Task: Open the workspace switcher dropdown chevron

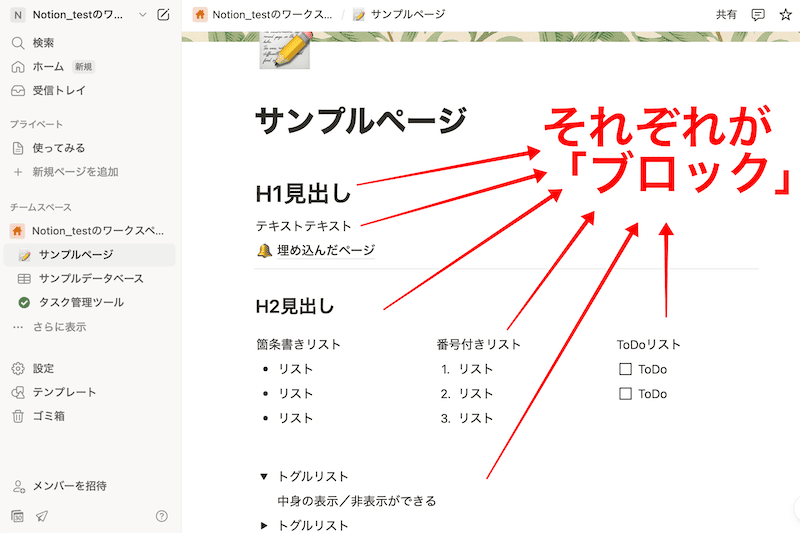Action: pyautogui.click(x=141, y=15)
